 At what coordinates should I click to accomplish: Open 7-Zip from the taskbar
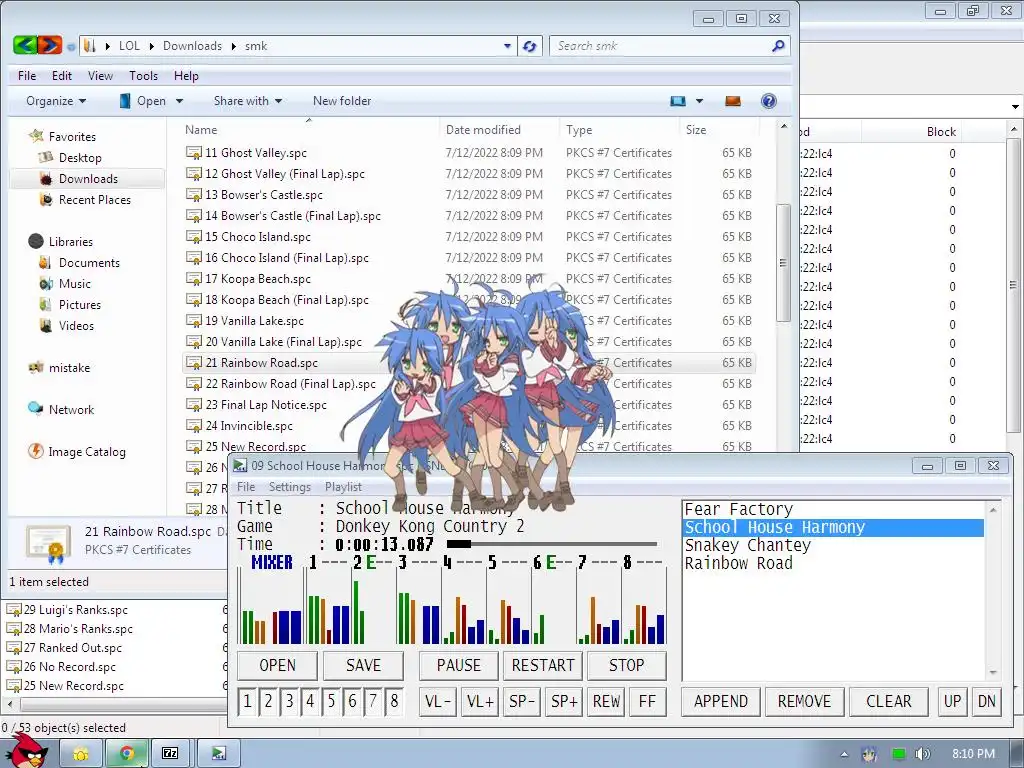pos(170,754)
